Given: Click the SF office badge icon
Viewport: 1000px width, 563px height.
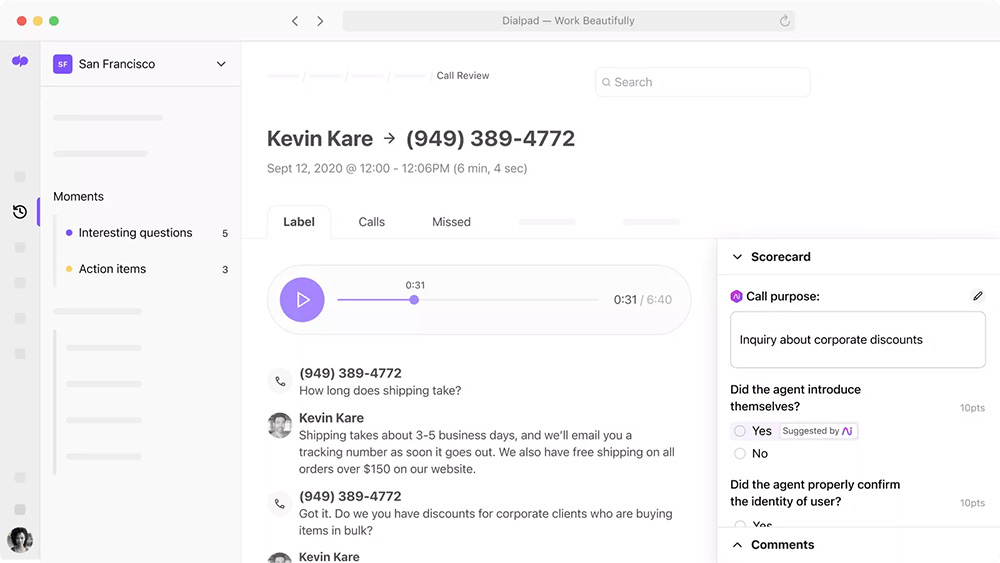Looking at the screenshot, I should point(63,64).
